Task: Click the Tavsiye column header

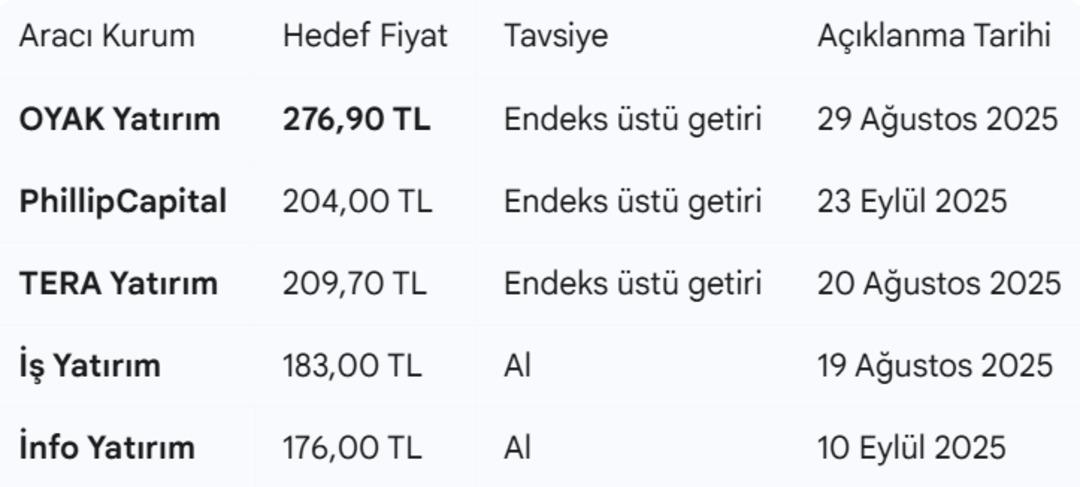Action: pyautogui.click(x=556, y=37)
